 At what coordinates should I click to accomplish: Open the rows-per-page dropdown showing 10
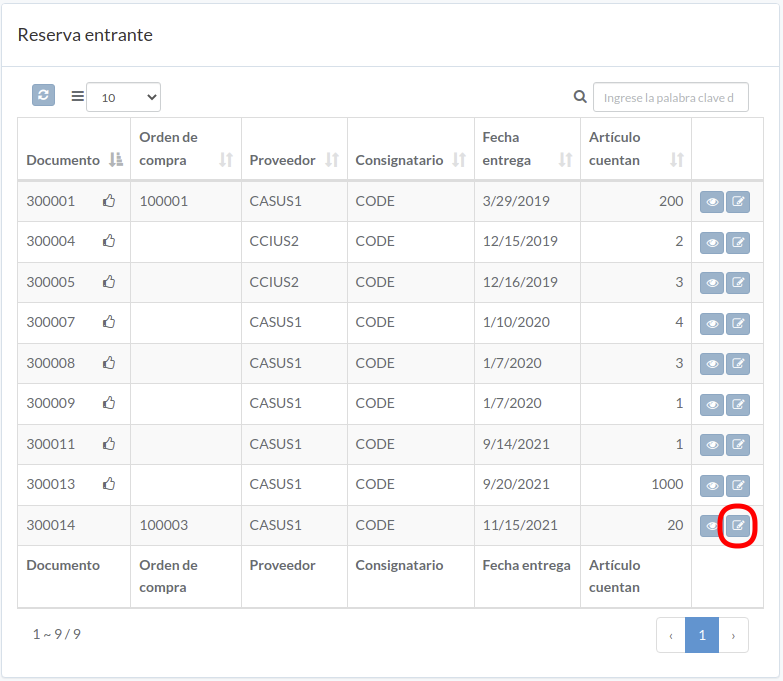[123, 97]
